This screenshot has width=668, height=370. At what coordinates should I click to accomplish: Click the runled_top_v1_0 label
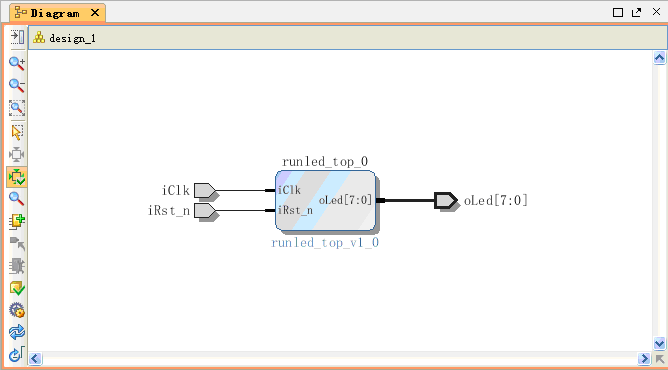(x=325, y=243)
